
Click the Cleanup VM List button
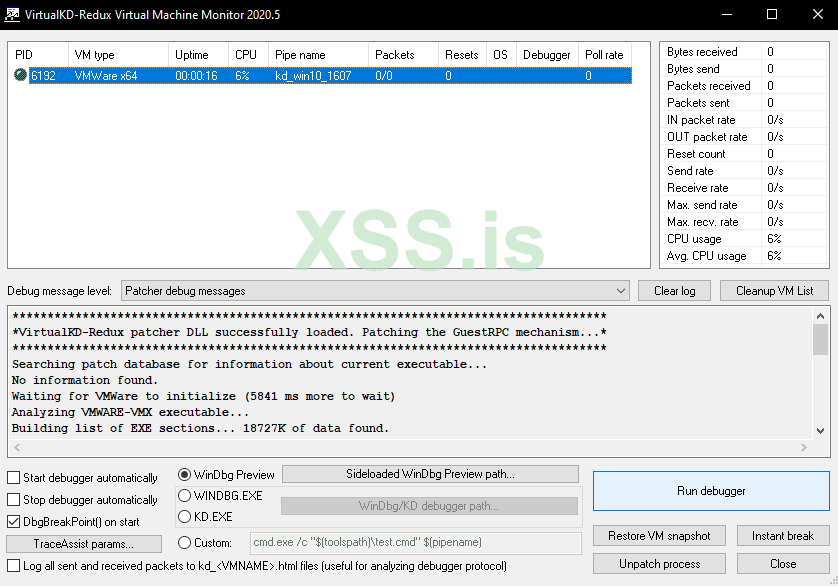[774, 291]
